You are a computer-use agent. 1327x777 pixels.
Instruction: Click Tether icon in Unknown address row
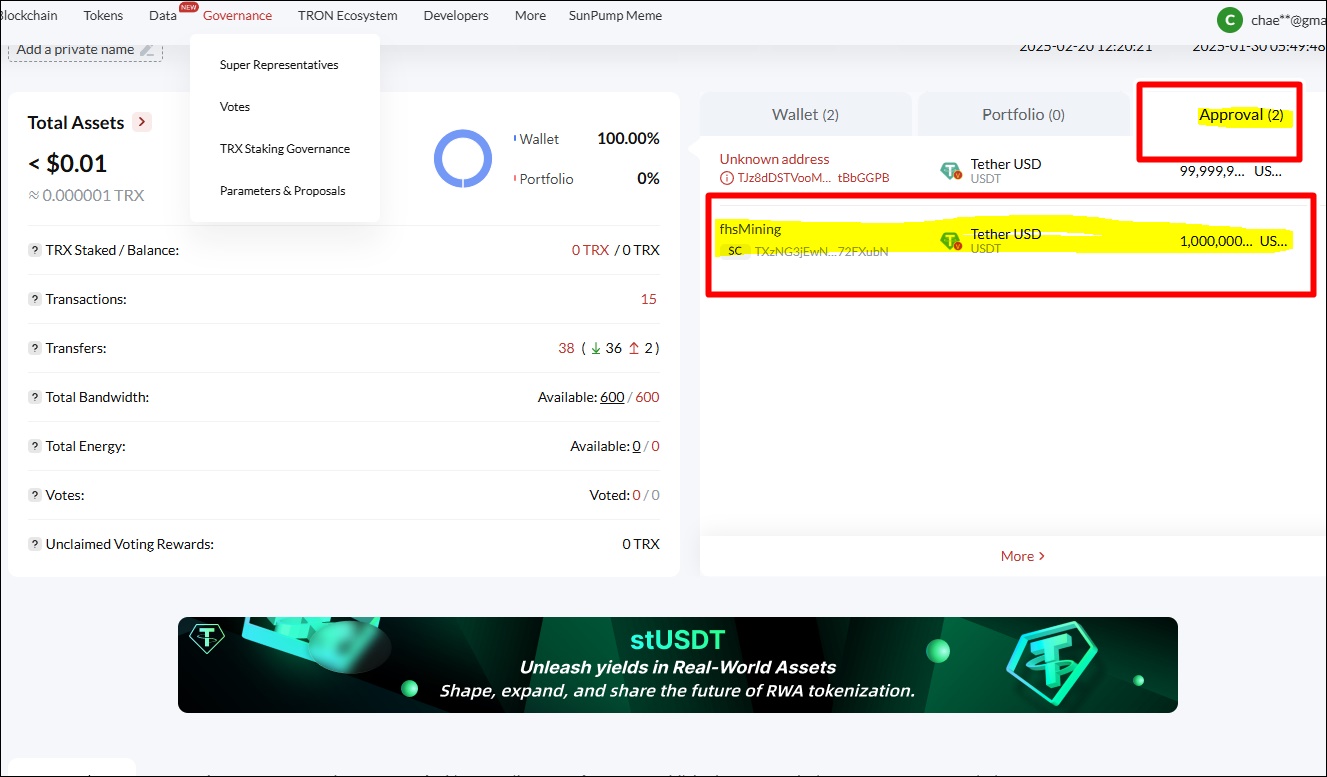951,170
